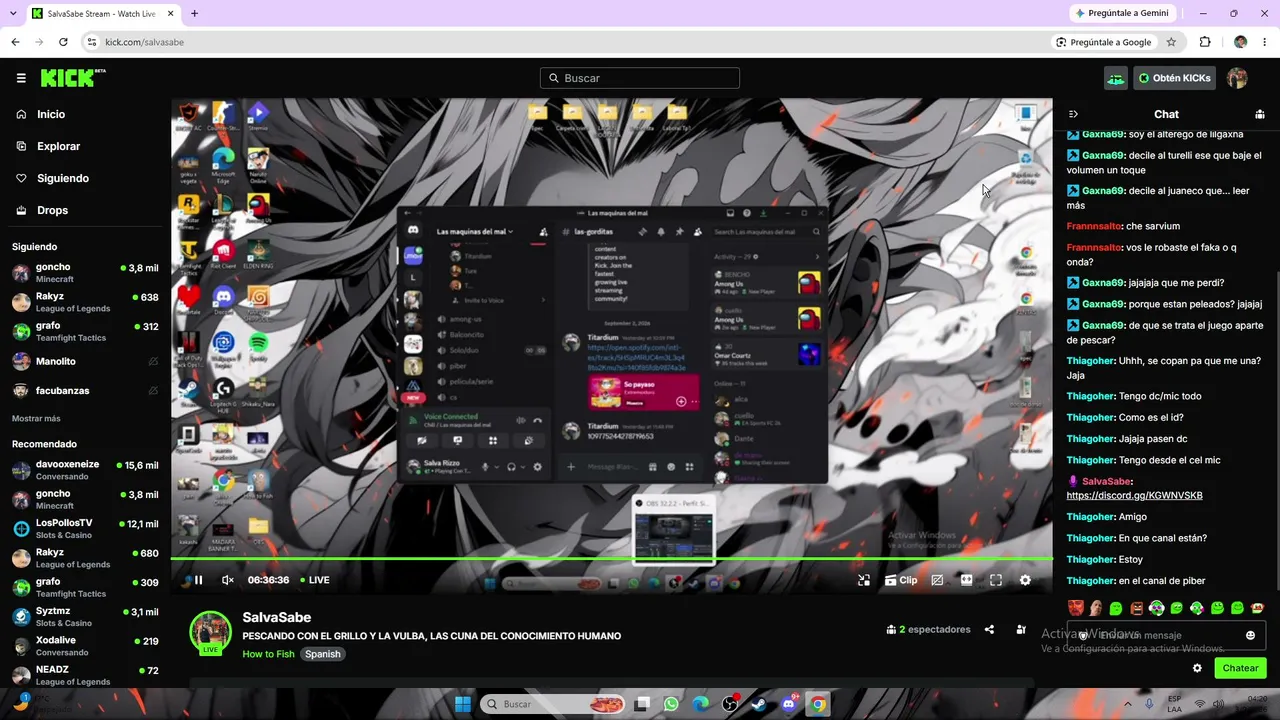1280x720 pixels.
Task: Click the stream green progress bar
Action: point(611,558)
